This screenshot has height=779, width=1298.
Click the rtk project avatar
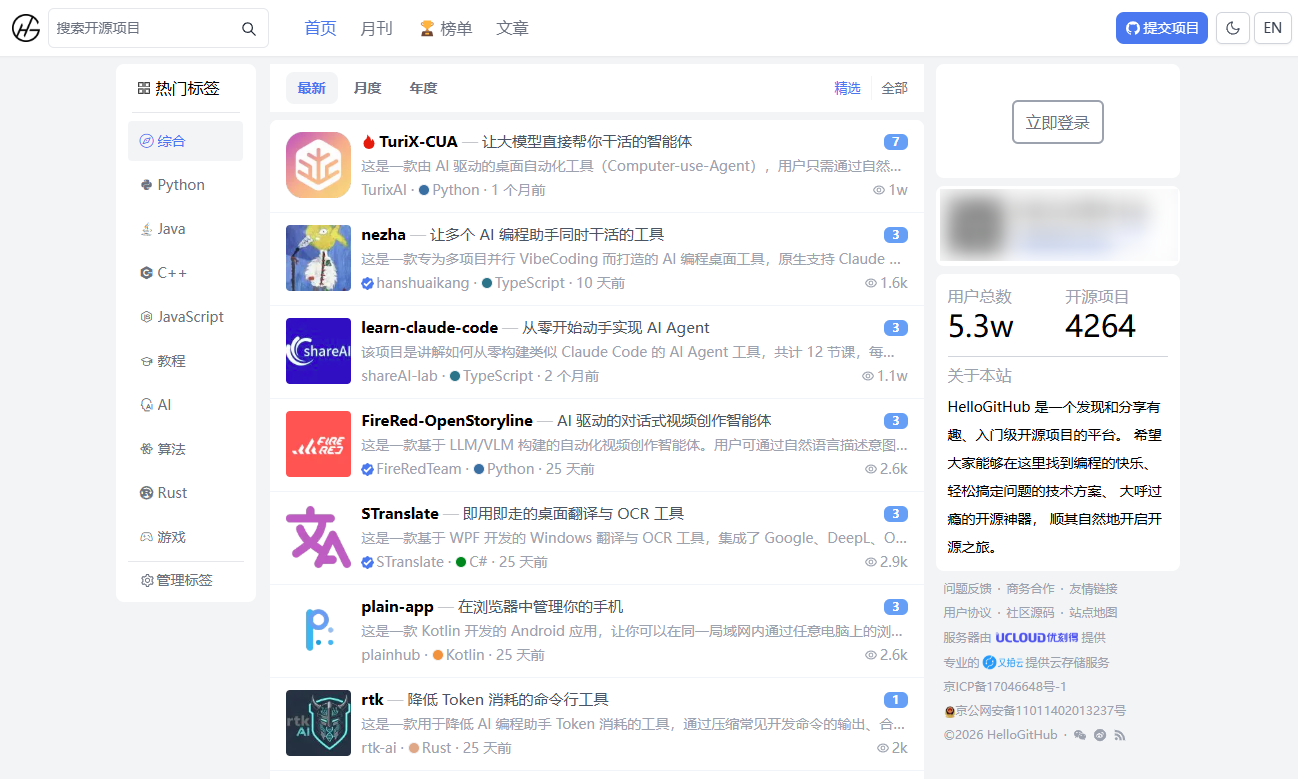(318, 723)
